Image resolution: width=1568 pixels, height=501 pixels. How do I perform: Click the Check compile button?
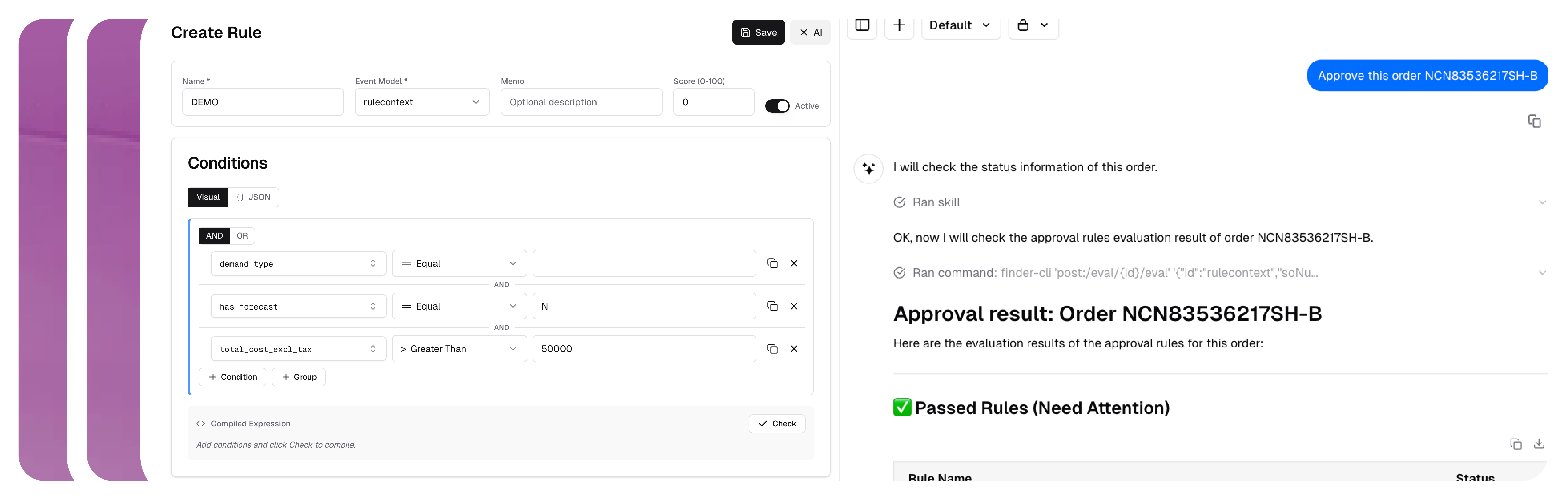[777, 424]
